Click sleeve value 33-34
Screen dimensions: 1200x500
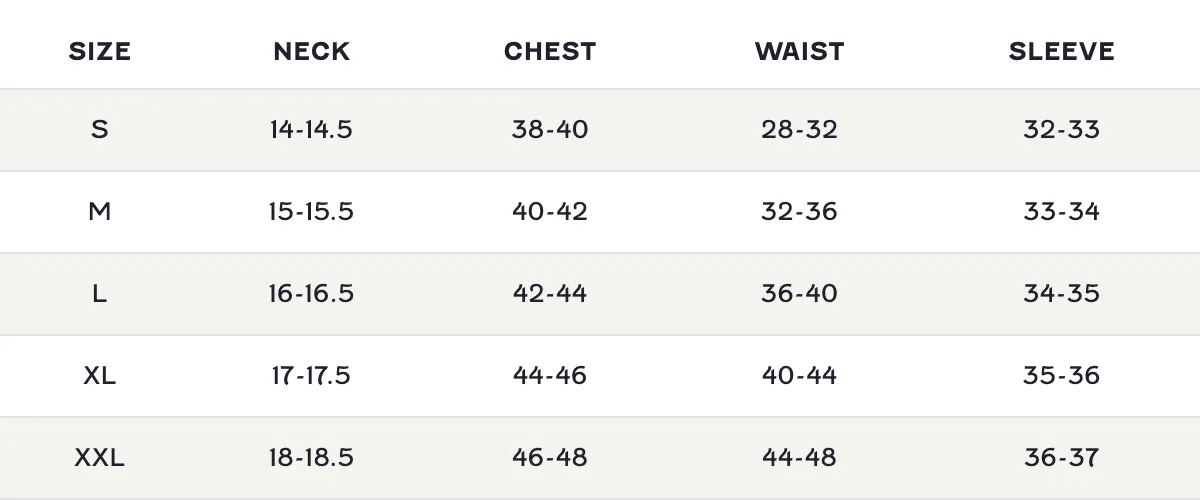point(1062,211)
